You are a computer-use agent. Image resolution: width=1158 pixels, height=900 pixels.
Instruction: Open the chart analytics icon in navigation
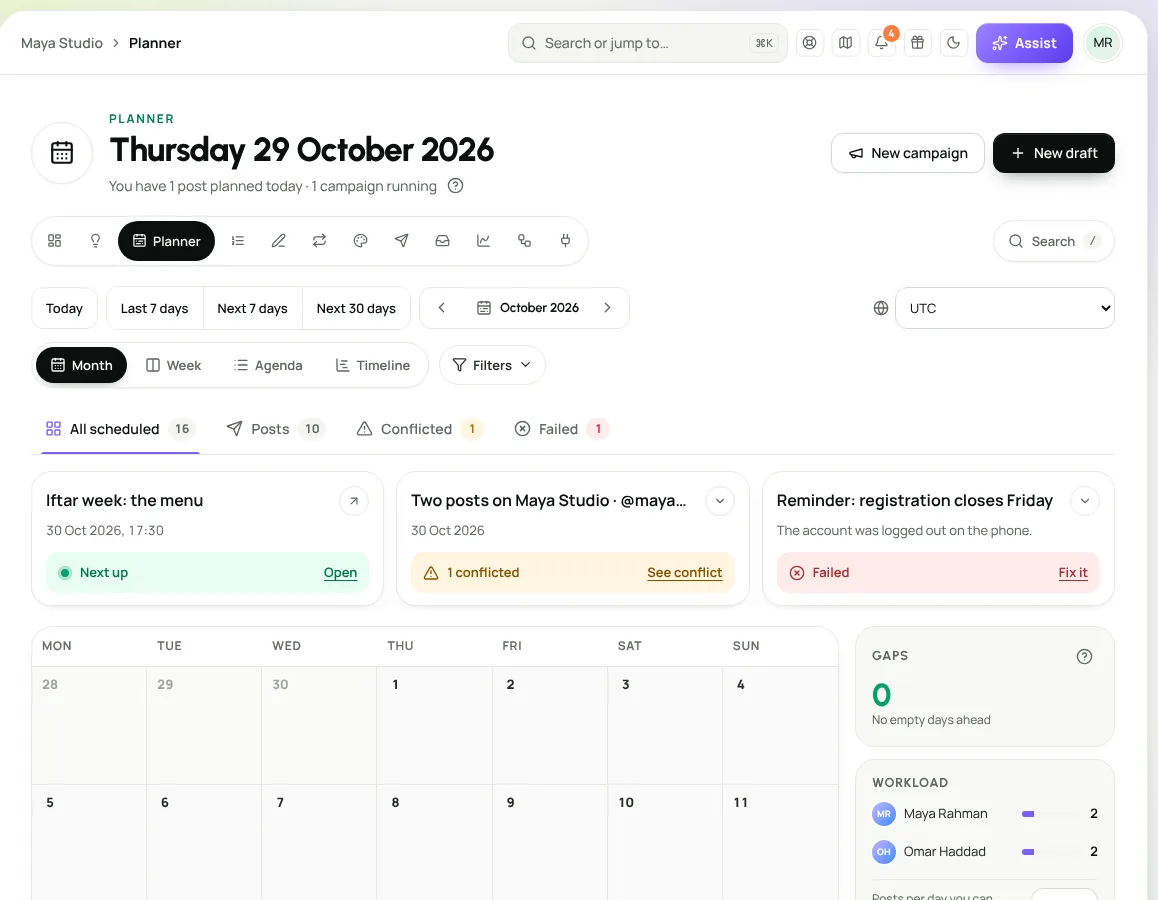tap(483, 241)
